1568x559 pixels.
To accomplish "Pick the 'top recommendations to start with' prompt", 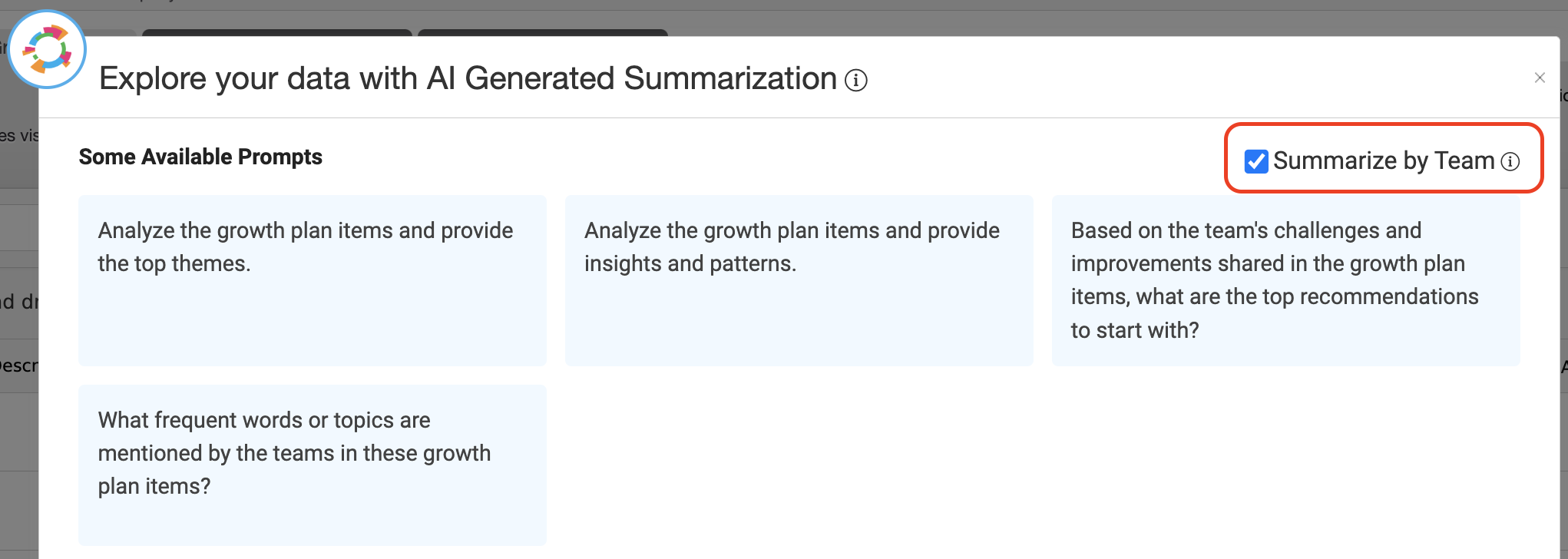I will [1285, 280].
